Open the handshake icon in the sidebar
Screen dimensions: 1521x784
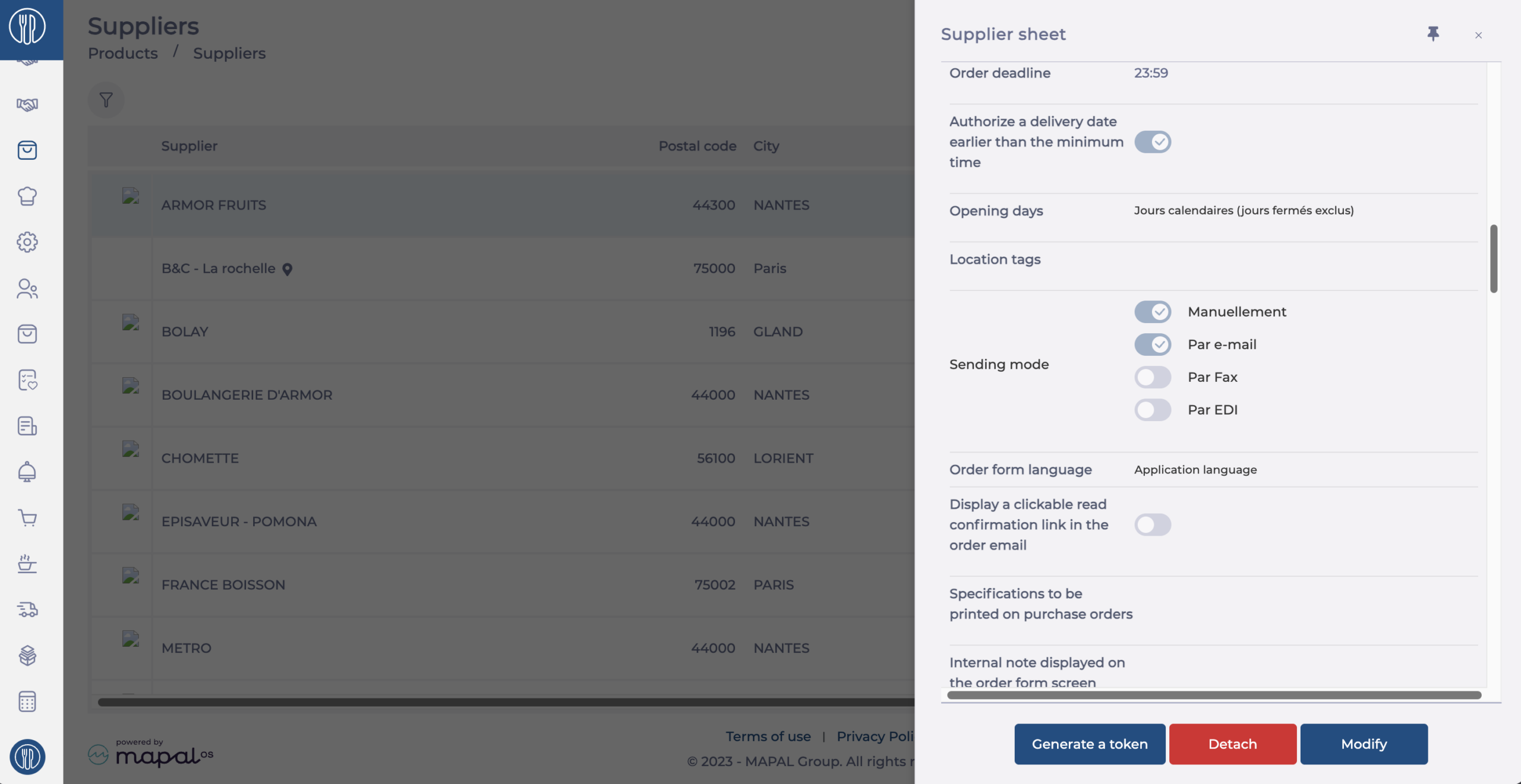27,105
